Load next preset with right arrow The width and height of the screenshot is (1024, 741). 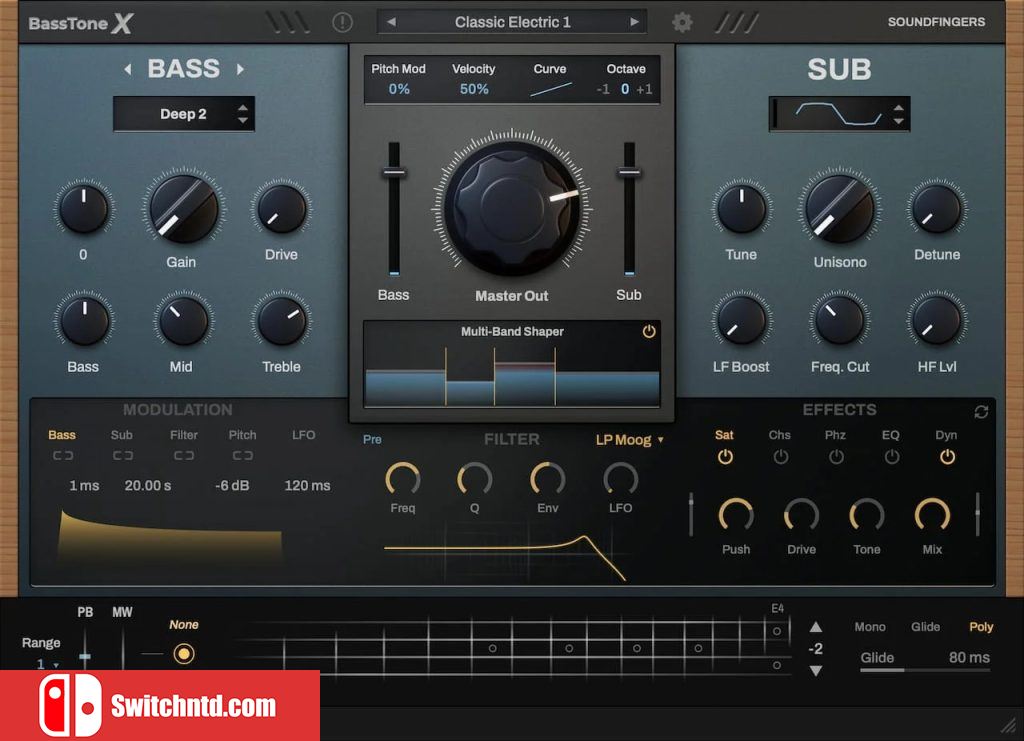click(x=633, y=22)
